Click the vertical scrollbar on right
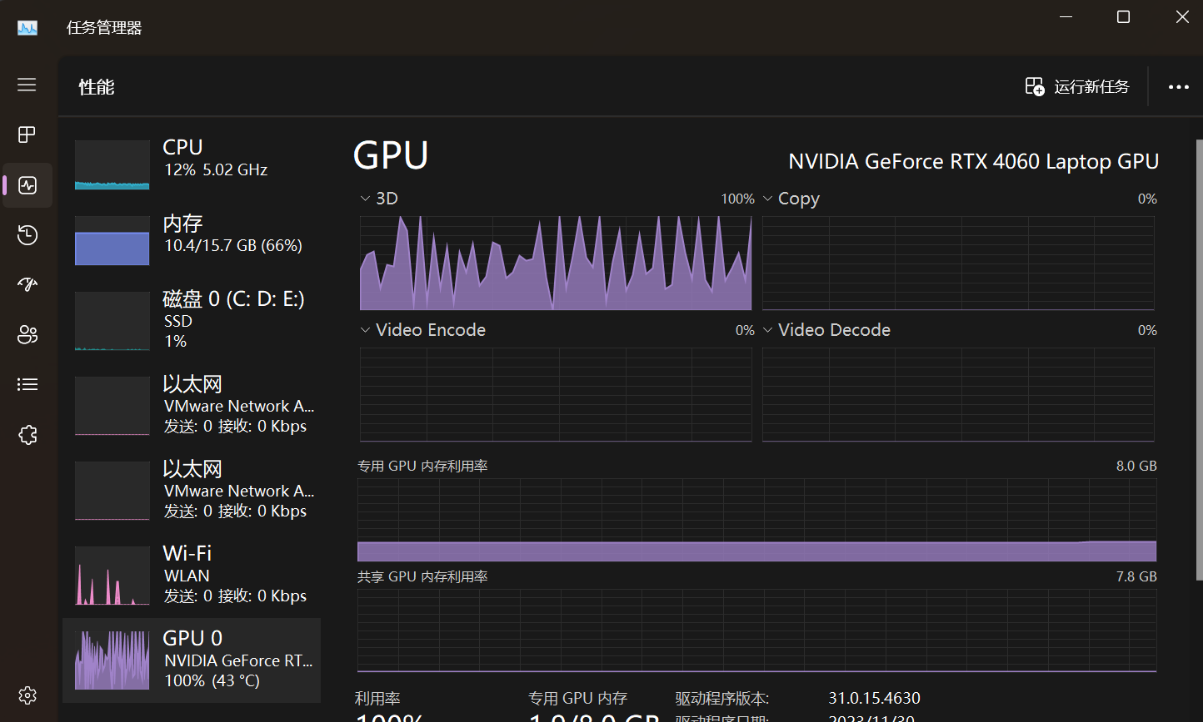Viewport: 1203px width, 722px height. [x=1198, y=360]
